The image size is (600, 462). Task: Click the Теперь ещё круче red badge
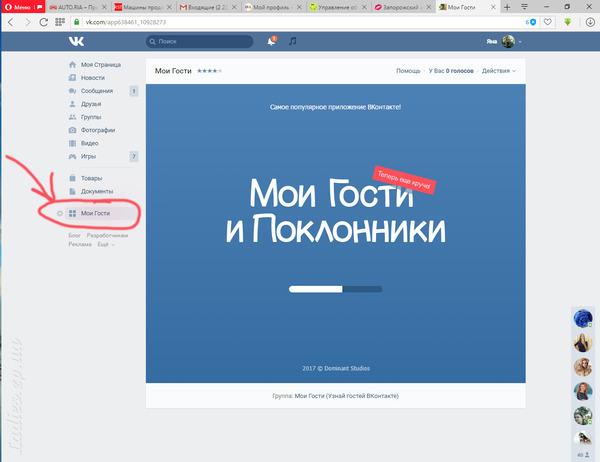(404, 180)
